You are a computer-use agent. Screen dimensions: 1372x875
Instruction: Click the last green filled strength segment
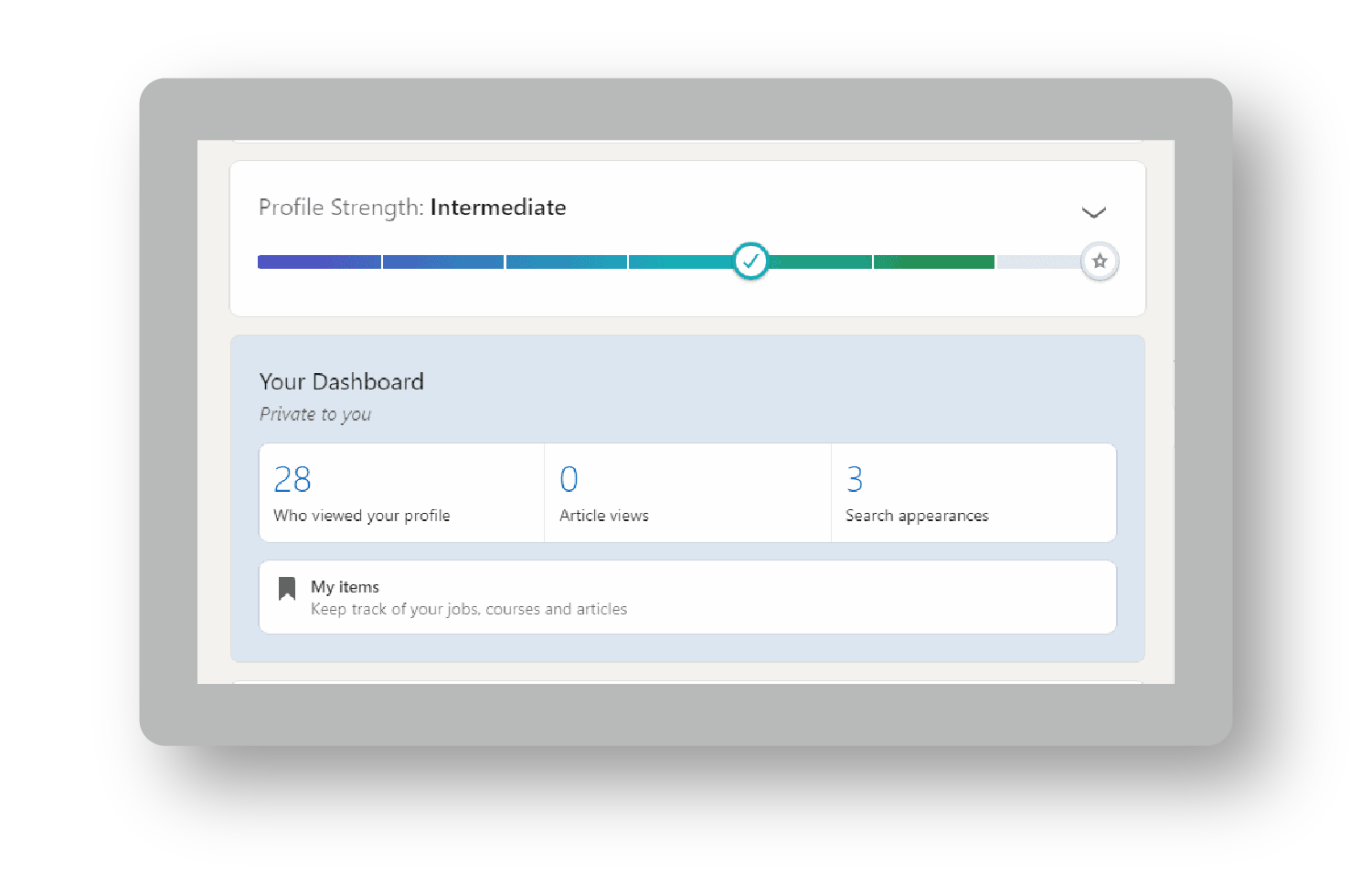pyautogui.click(x=933, y=262)
